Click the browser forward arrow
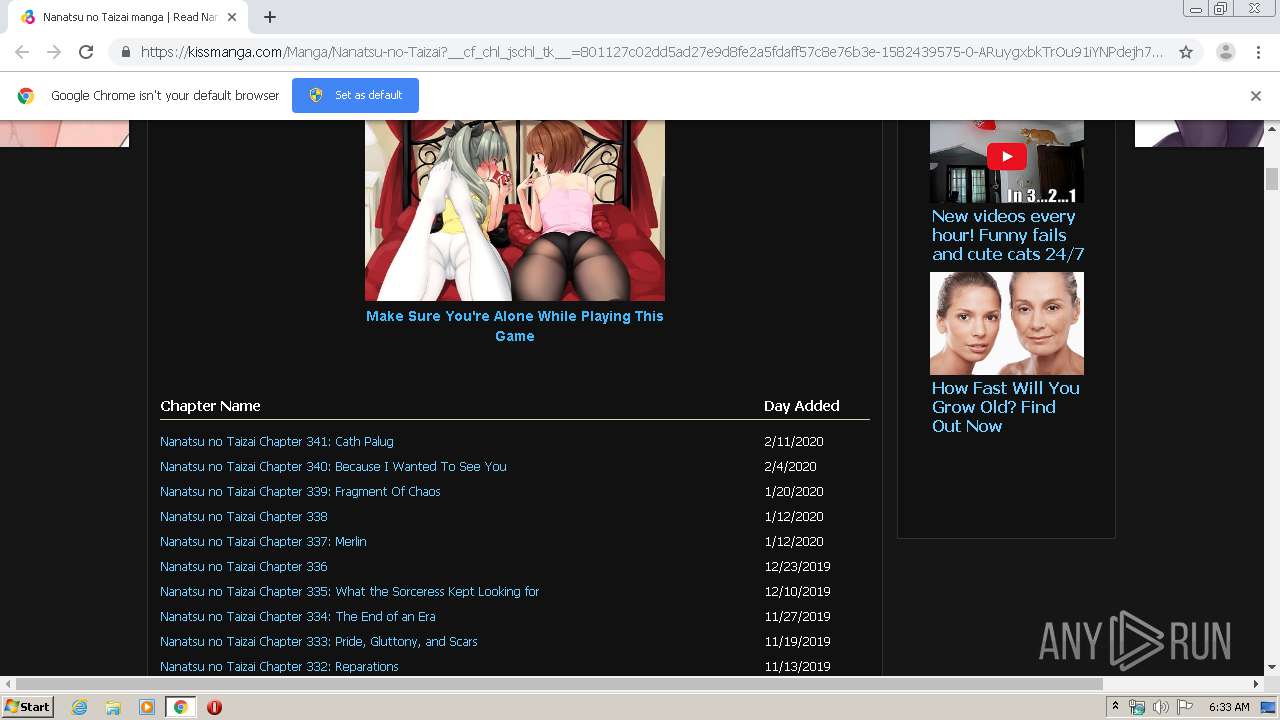The image size is (1280, 720). [x=54, y=52]
